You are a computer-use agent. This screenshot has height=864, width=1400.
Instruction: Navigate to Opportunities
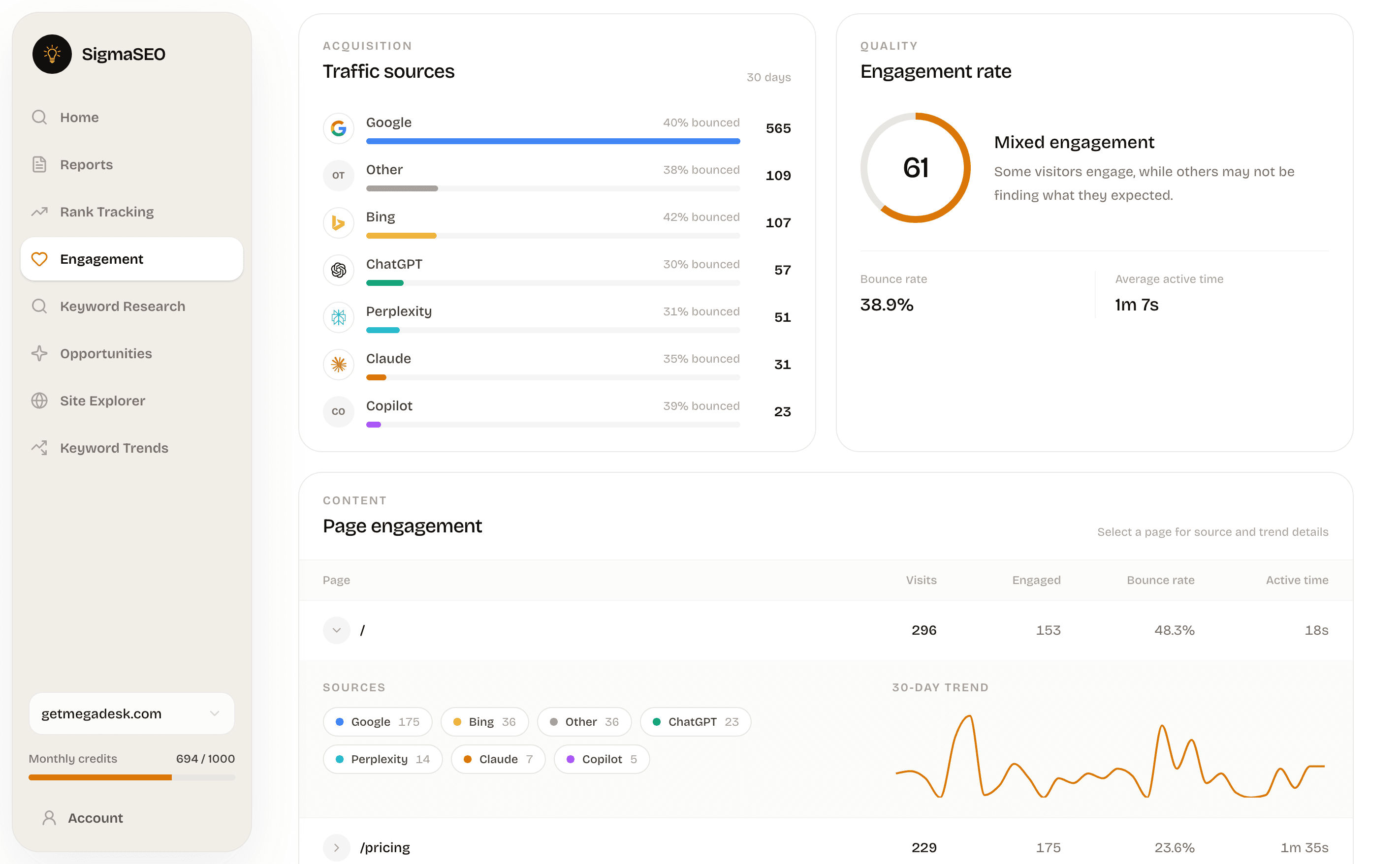tap(132, 354)
